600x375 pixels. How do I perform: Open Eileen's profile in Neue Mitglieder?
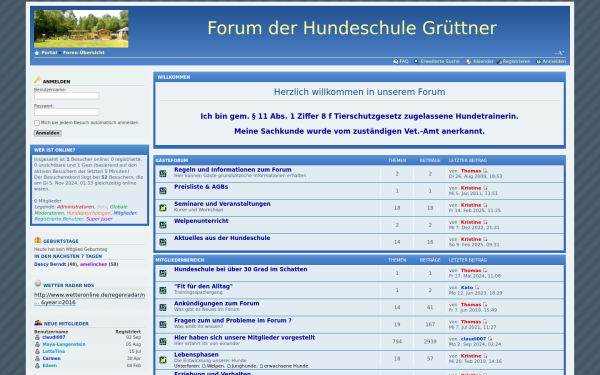[50, 366]
